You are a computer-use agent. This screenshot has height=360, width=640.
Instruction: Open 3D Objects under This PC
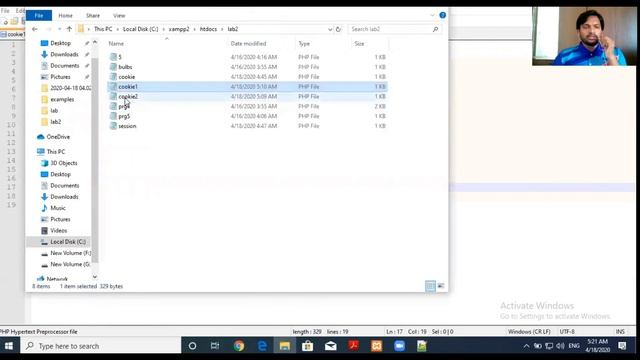pyautogui.click(x=64, y=163)
